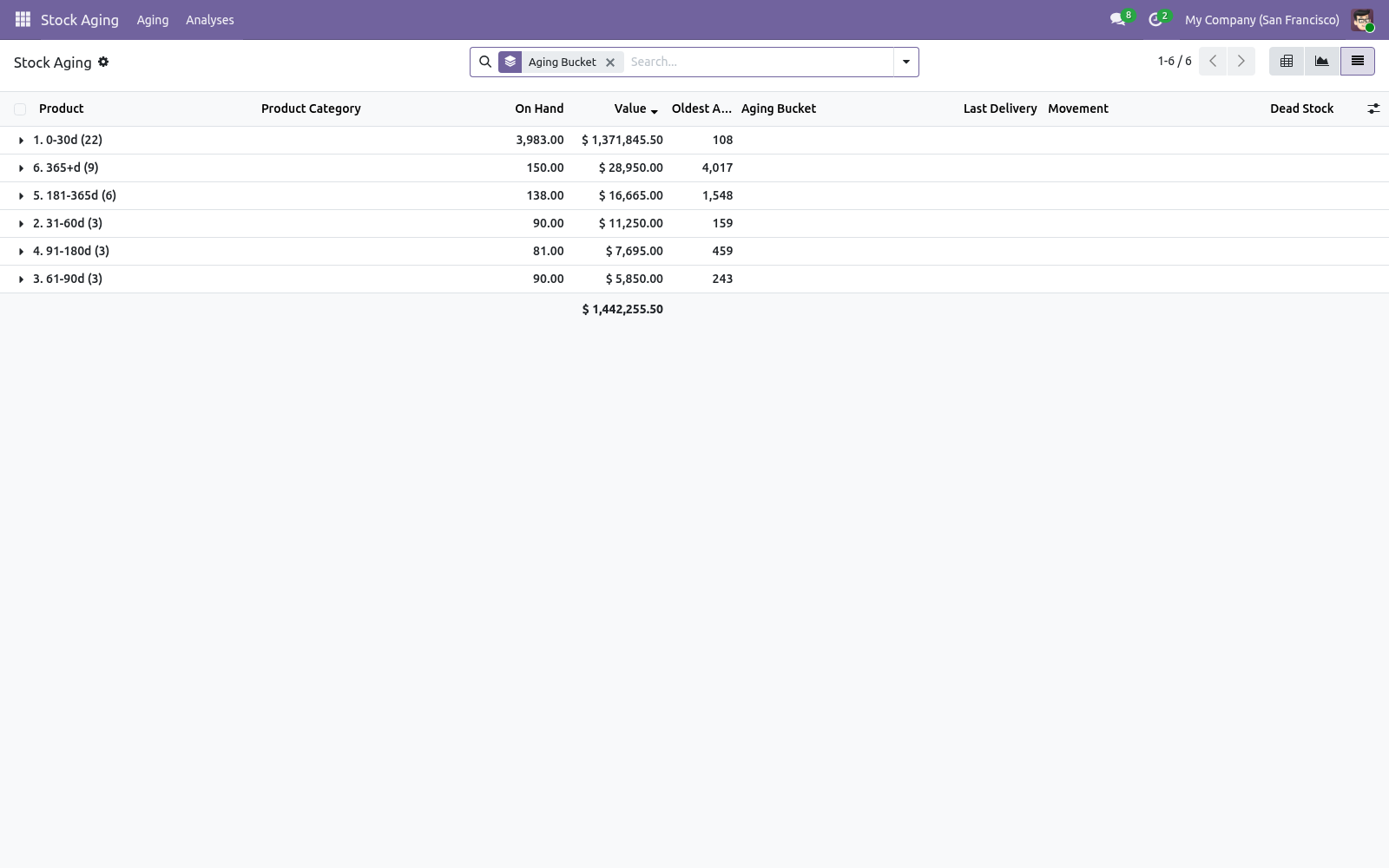Click the 1-6 / 6 pager counter

[x=1175, y=61]
